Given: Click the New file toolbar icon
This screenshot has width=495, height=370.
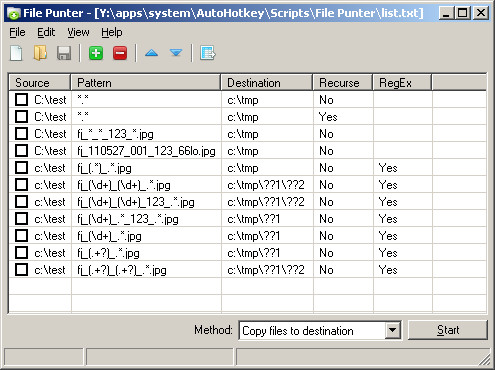Looking at the screenshot, I should coord(16,53).
